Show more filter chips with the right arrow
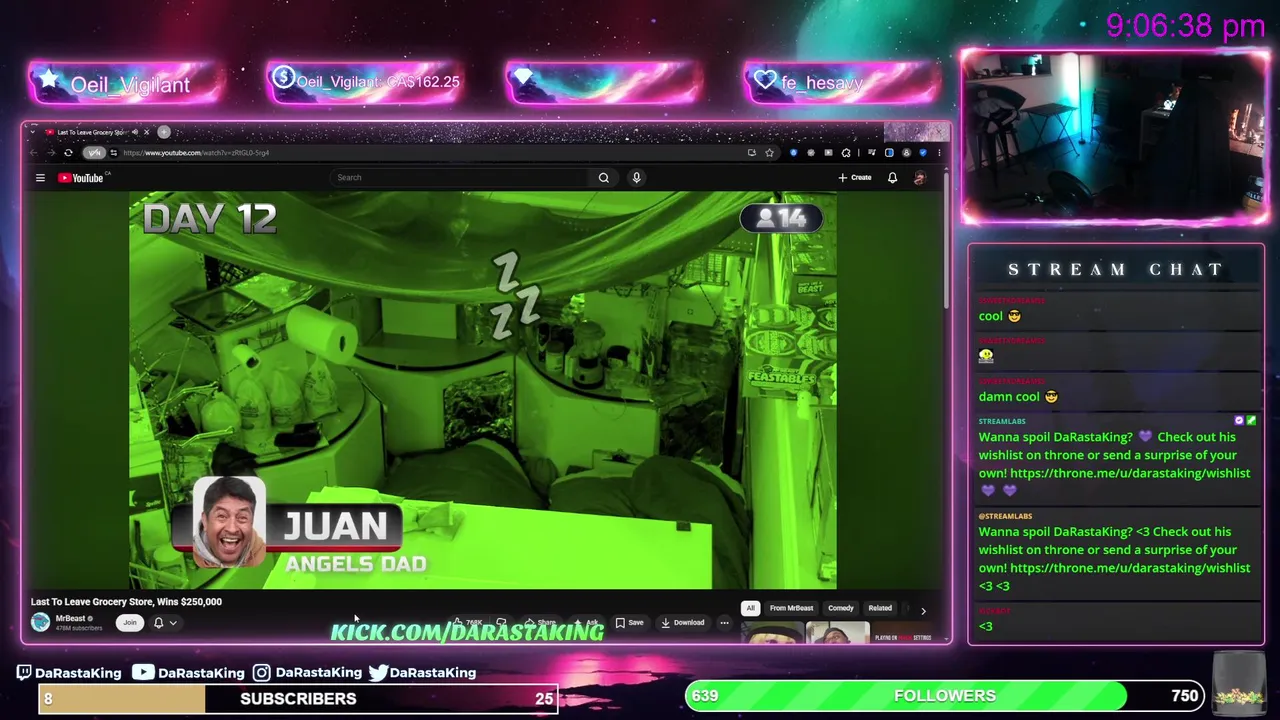1280x720 pixels. click(923, 611)
